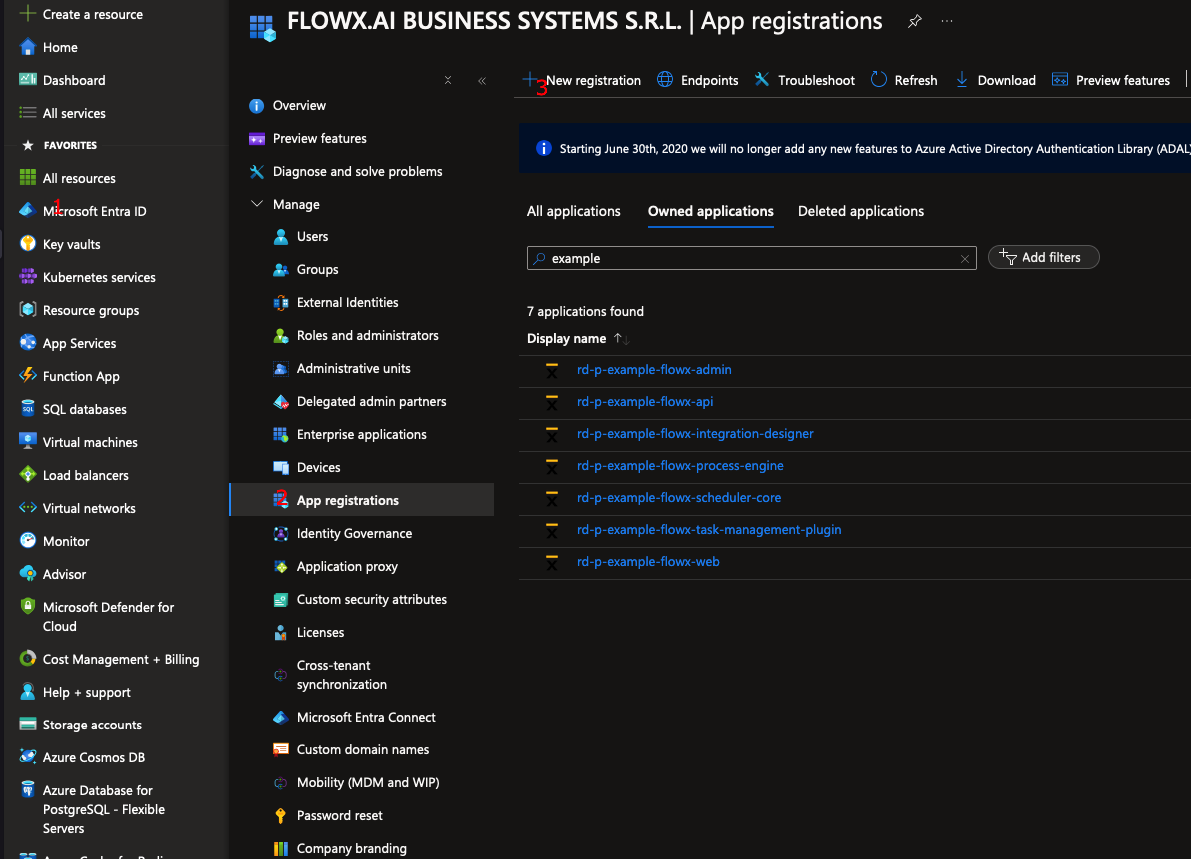Image resolution: width=1191 pixels, height=859 pixels.
Task: Open the more options ellipsis in header
Action: [946, 21]
